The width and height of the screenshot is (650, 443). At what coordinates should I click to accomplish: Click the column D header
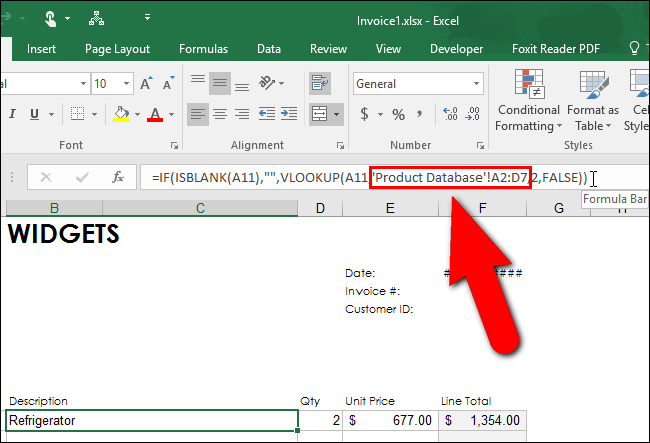319,208
